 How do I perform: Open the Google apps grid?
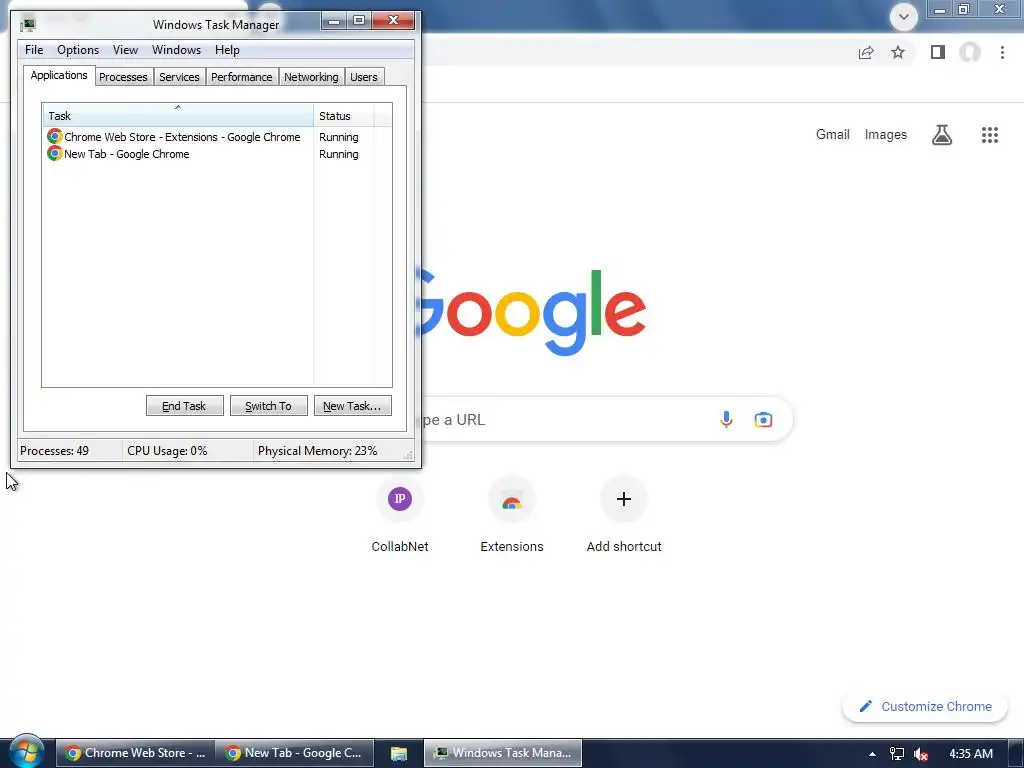tap(989, 135)
